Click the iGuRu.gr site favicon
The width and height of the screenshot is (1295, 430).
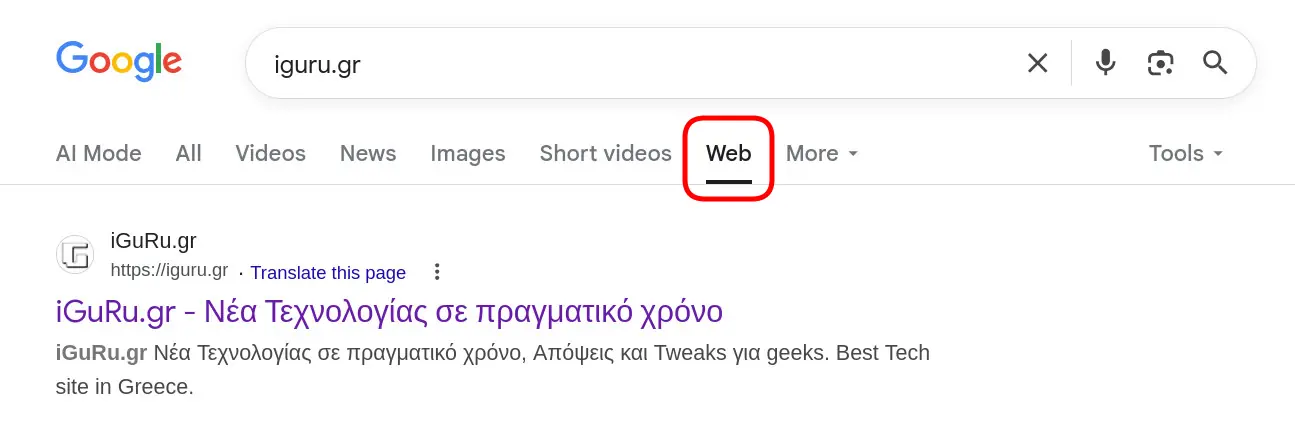pyautogui.click(x=75, y=255)
